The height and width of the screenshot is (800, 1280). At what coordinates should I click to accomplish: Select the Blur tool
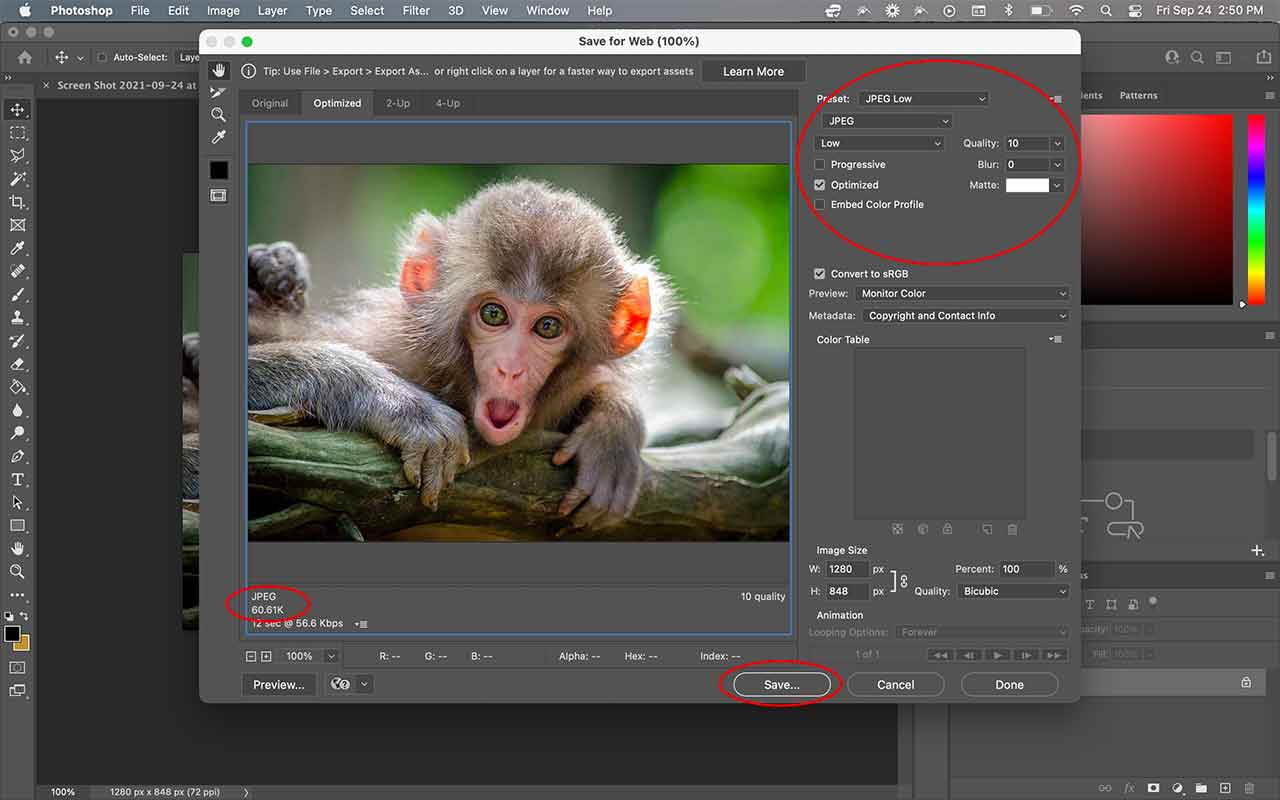17,410
